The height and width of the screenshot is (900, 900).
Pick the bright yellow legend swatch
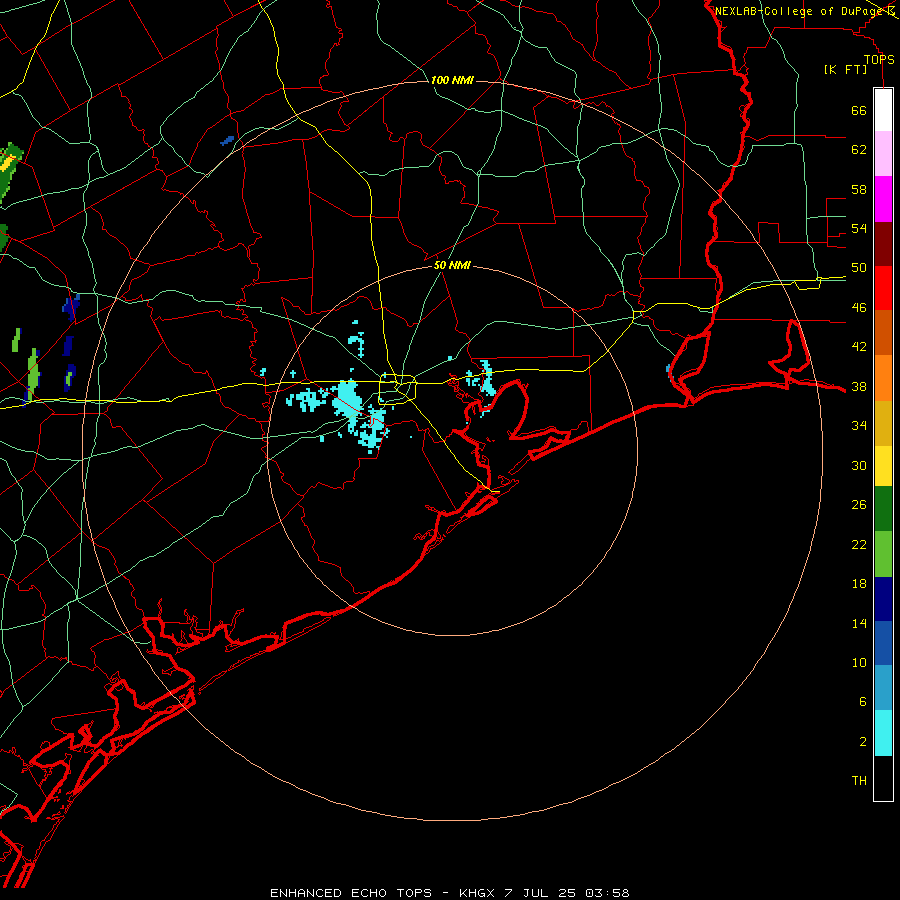pyautogui.click(x=883, y=466)
